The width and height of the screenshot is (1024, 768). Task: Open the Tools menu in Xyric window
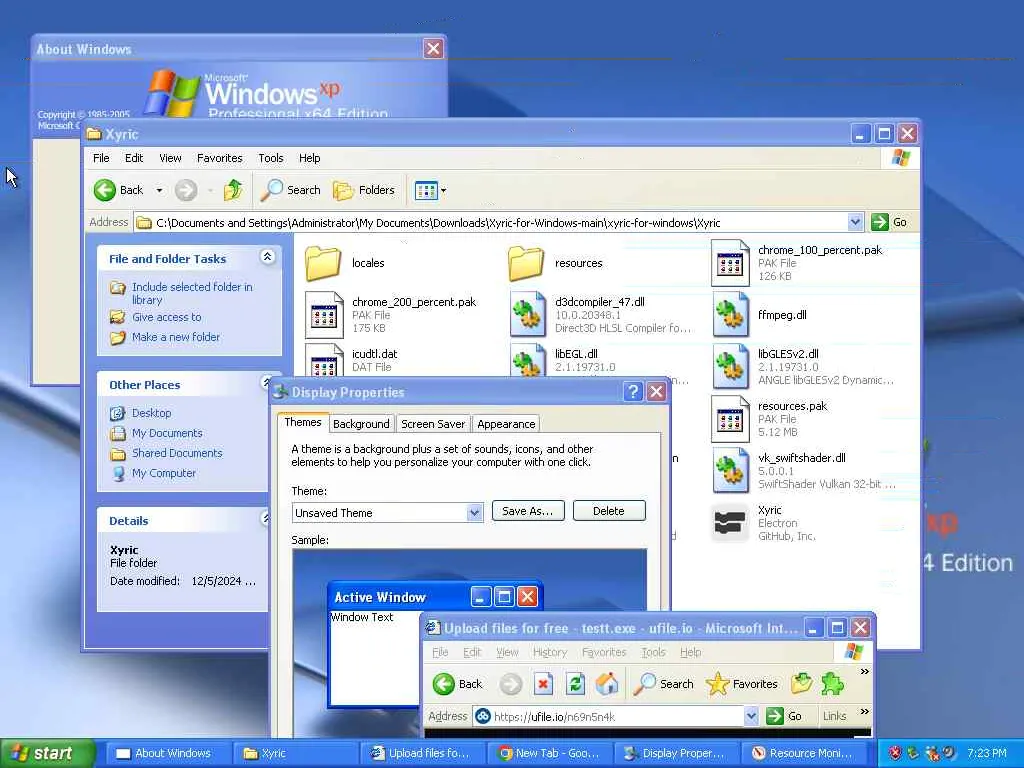pos(270,158)
